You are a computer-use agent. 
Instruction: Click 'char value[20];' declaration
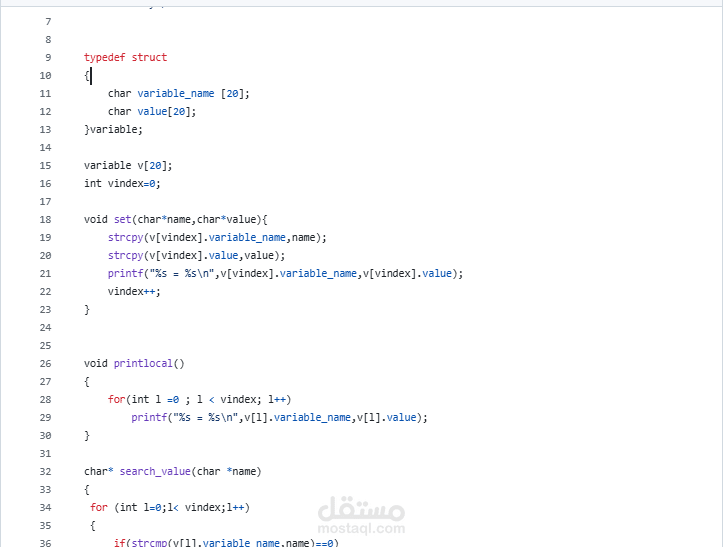(152, 112)
